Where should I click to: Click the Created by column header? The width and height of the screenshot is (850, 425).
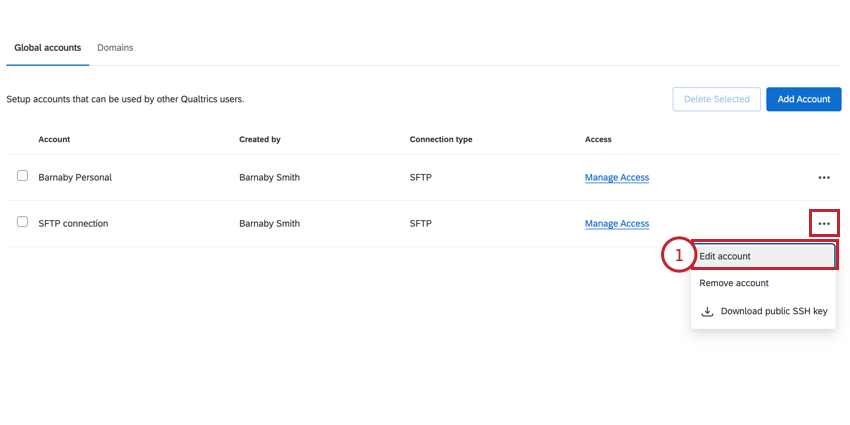pos(260,139)
